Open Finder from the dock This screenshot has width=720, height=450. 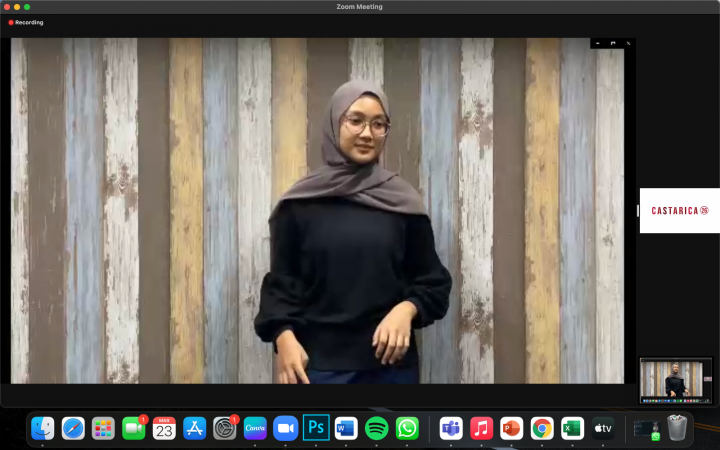click(43, 429)
